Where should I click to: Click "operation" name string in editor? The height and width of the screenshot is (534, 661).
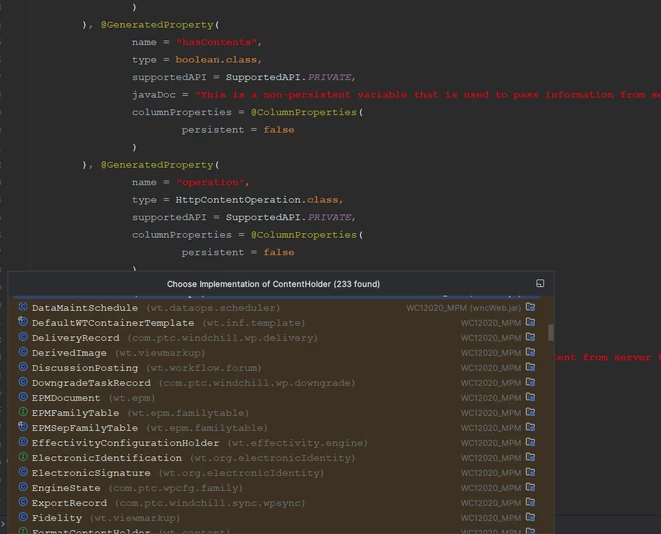coord(210,182)
